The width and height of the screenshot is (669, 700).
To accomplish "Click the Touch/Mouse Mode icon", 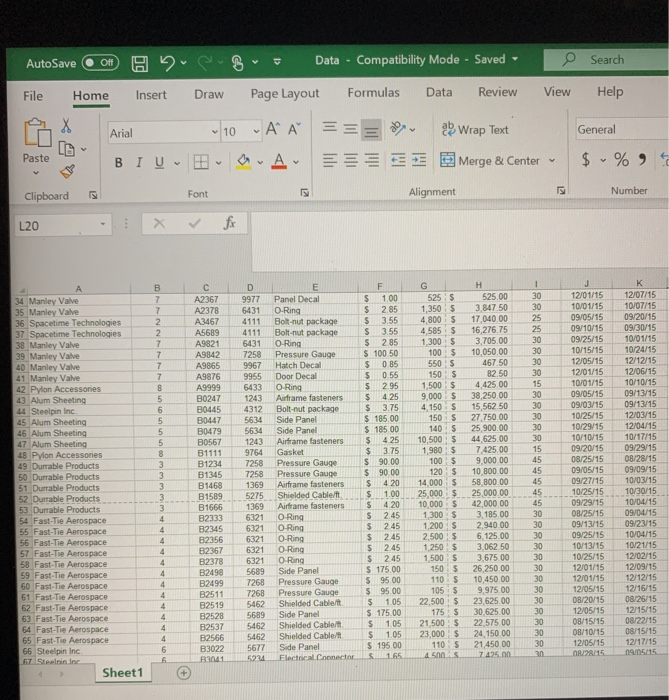I will [x=237, y=63].
